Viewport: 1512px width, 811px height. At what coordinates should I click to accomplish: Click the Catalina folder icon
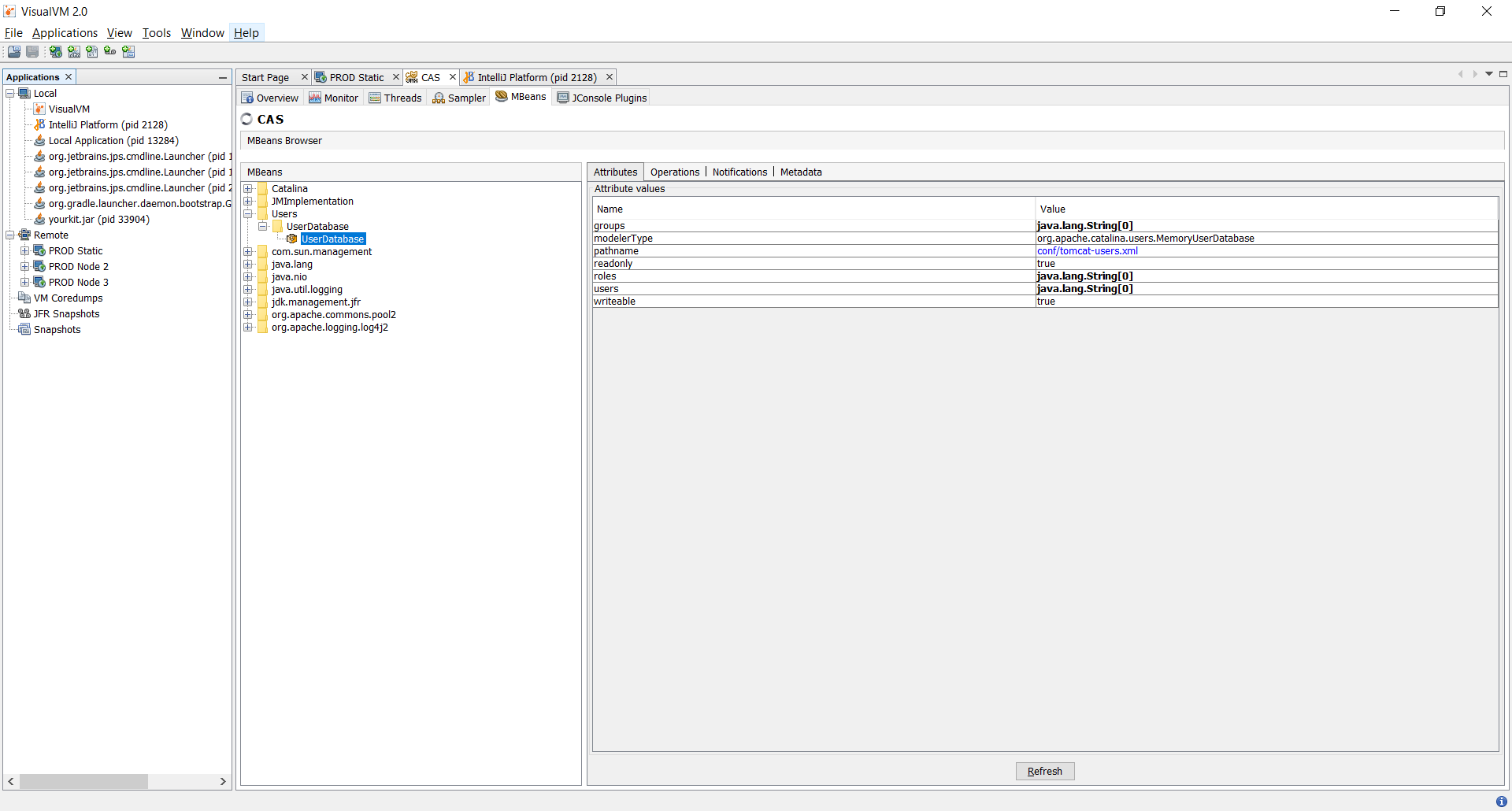(x=263, y=189)
